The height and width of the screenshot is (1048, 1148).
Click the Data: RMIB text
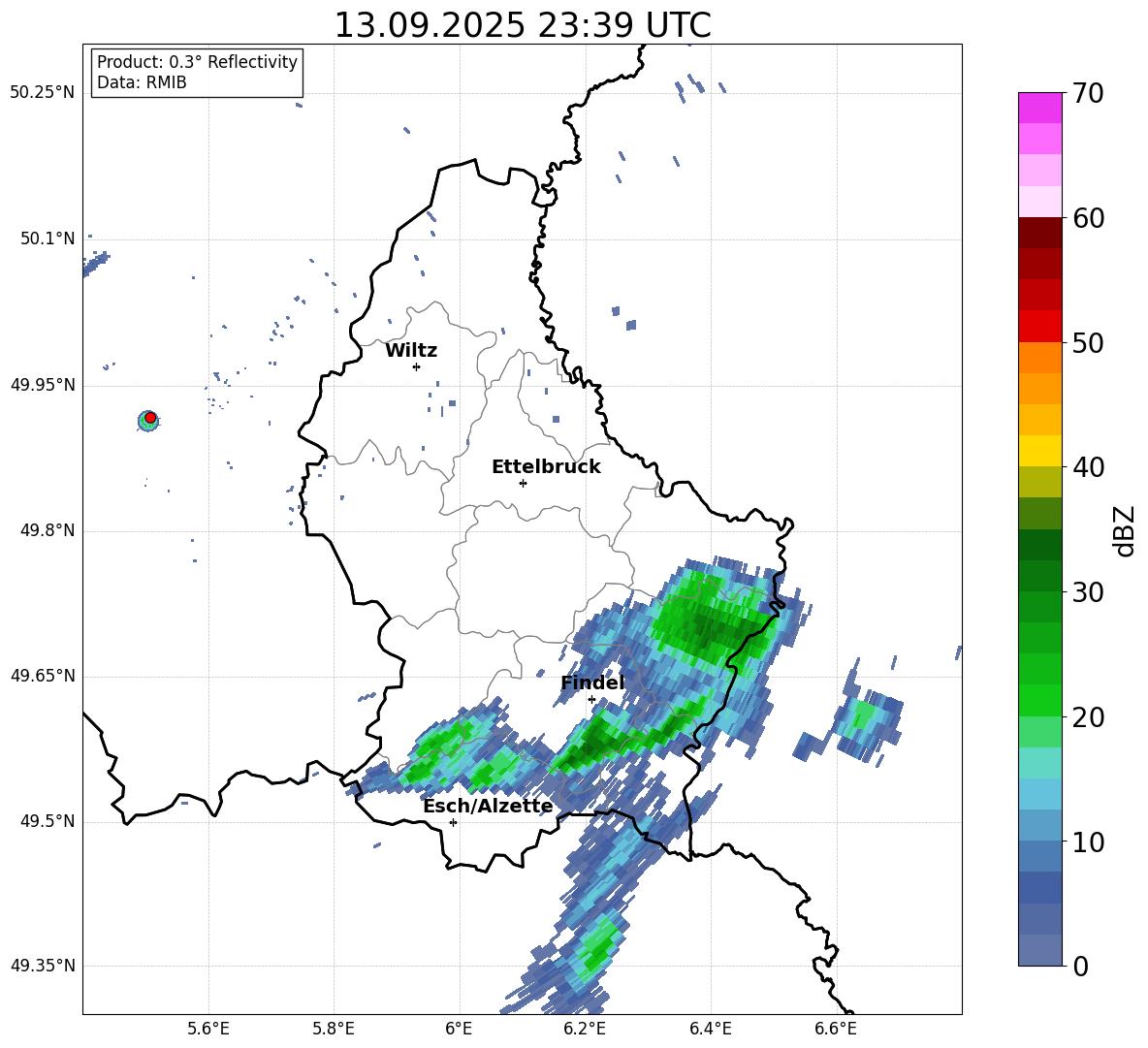click(x=142, y=82)
